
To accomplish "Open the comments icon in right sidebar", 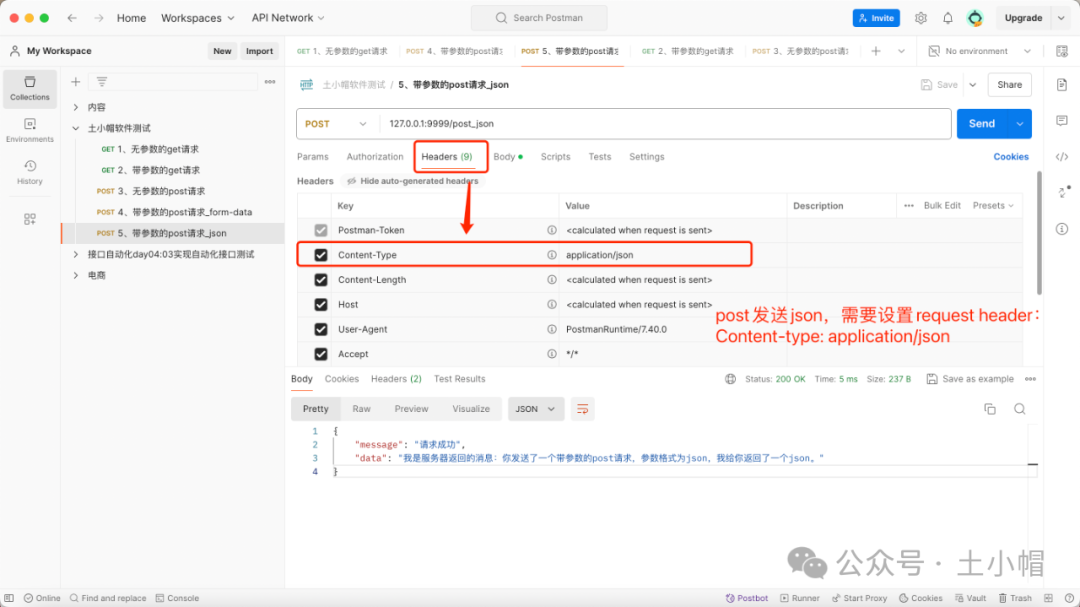I will (x=1062, y=121).
